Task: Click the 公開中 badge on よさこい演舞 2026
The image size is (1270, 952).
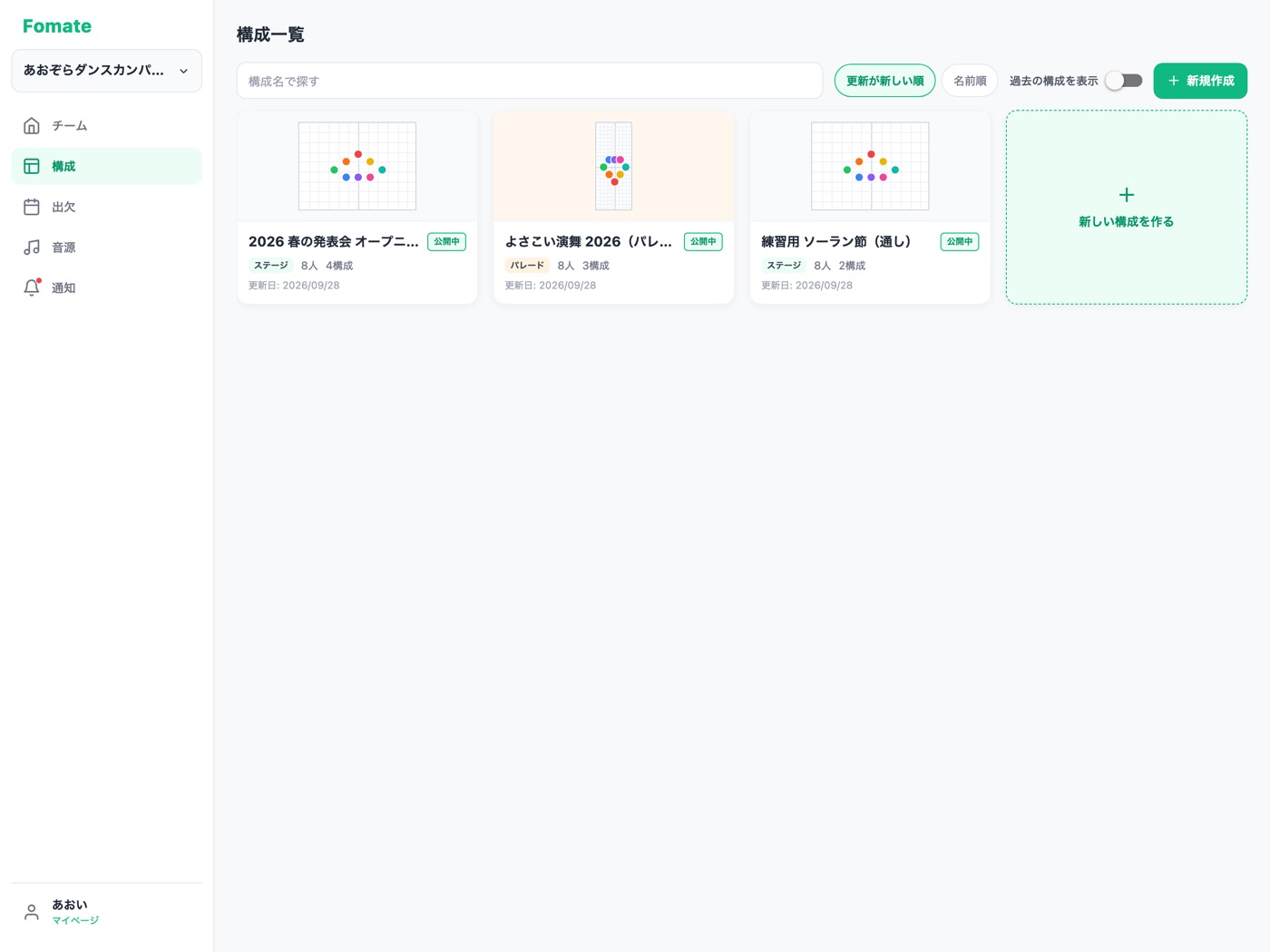Action: [703, 242]
